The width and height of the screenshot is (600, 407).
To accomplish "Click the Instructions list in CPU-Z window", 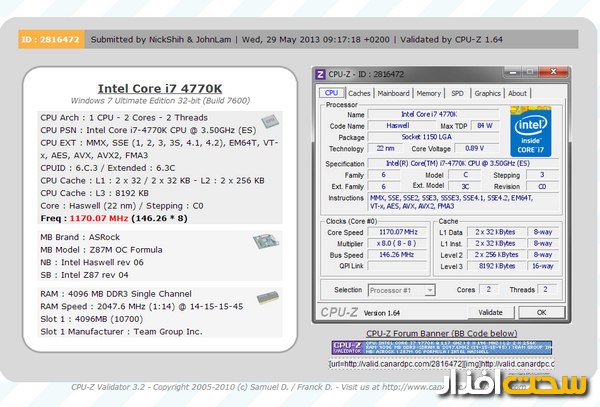I will [464, 202].
